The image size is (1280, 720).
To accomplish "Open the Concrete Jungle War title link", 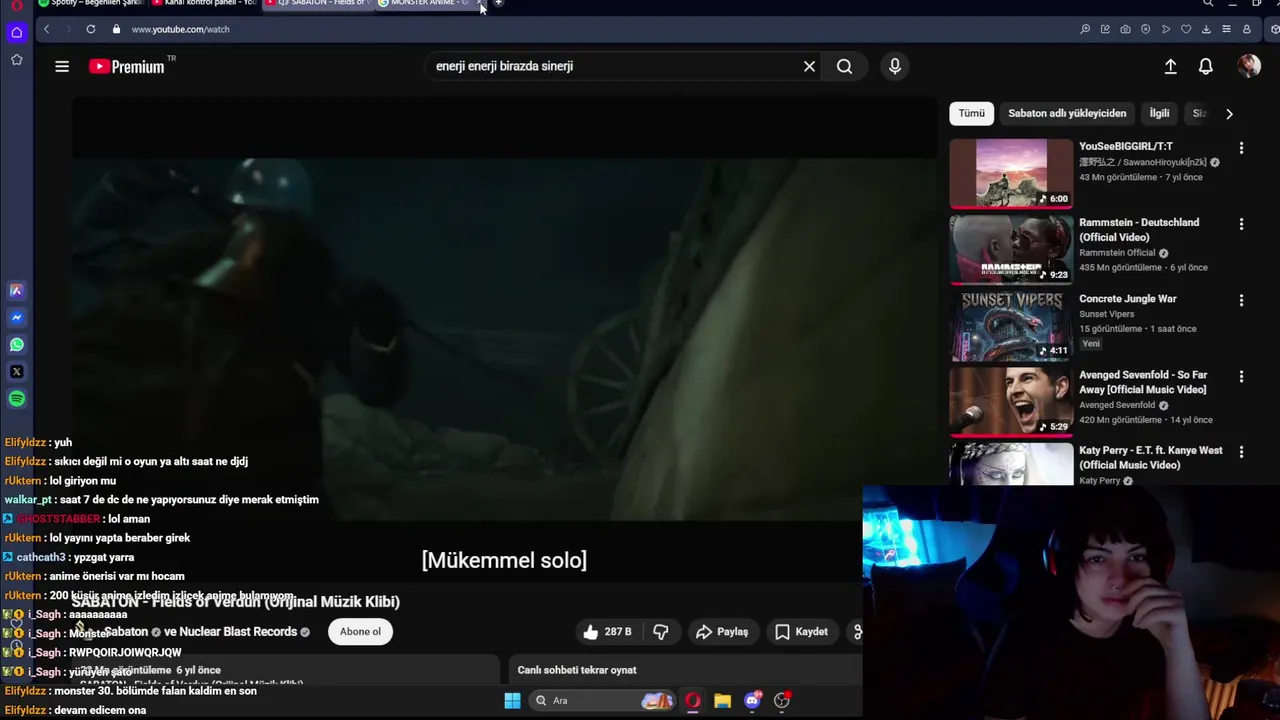I will coord(1128,299).
